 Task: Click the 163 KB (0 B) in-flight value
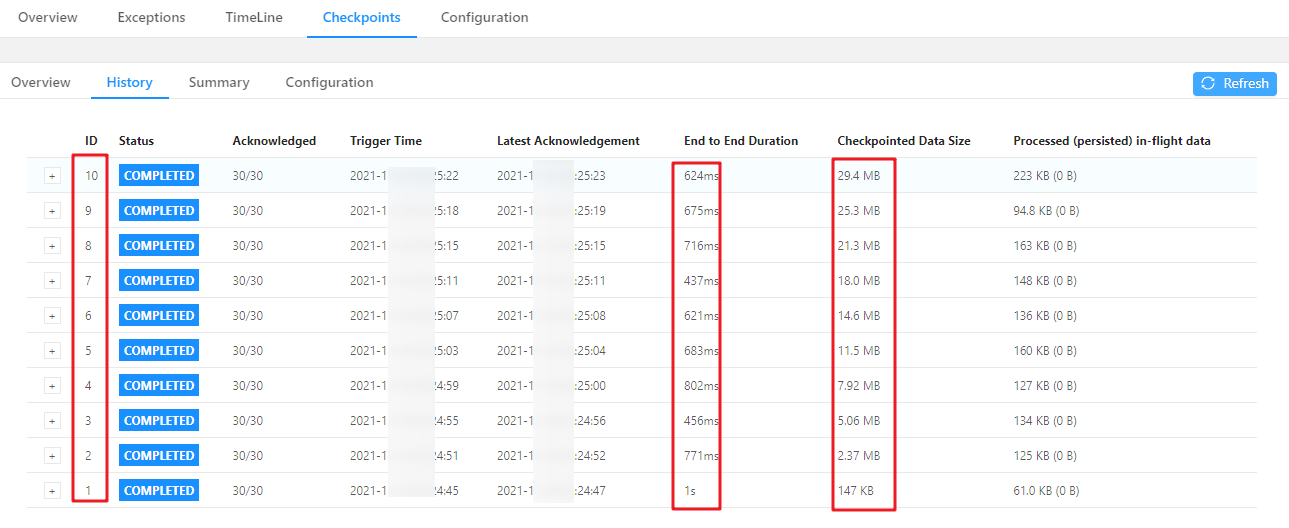pos(1043,246)
